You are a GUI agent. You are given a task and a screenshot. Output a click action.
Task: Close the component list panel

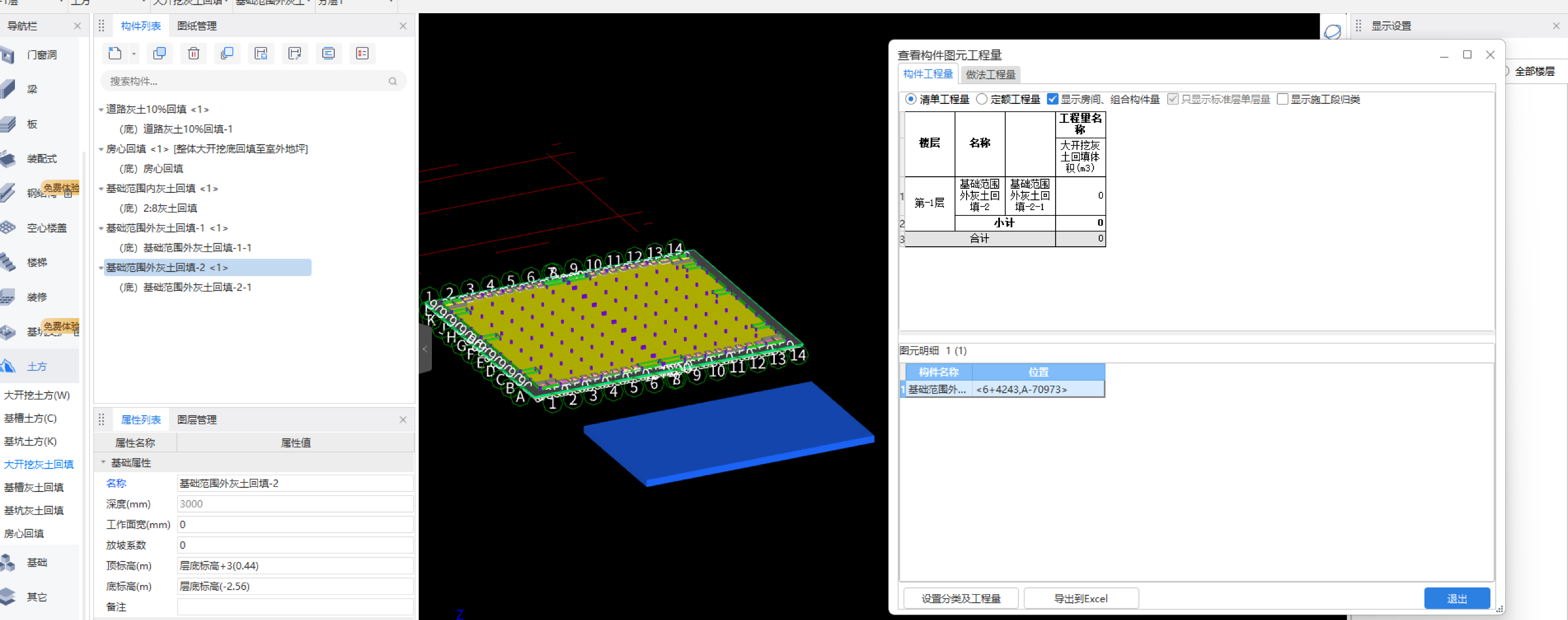tap(403, 26)
